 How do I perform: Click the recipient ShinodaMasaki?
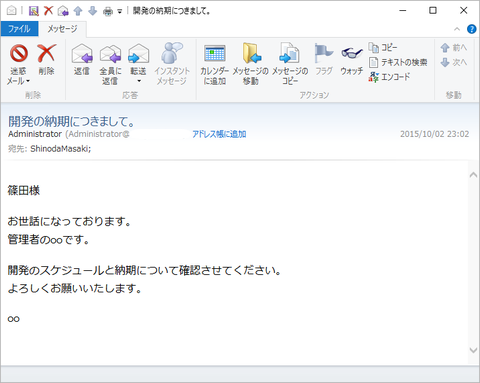click(60, 149)
